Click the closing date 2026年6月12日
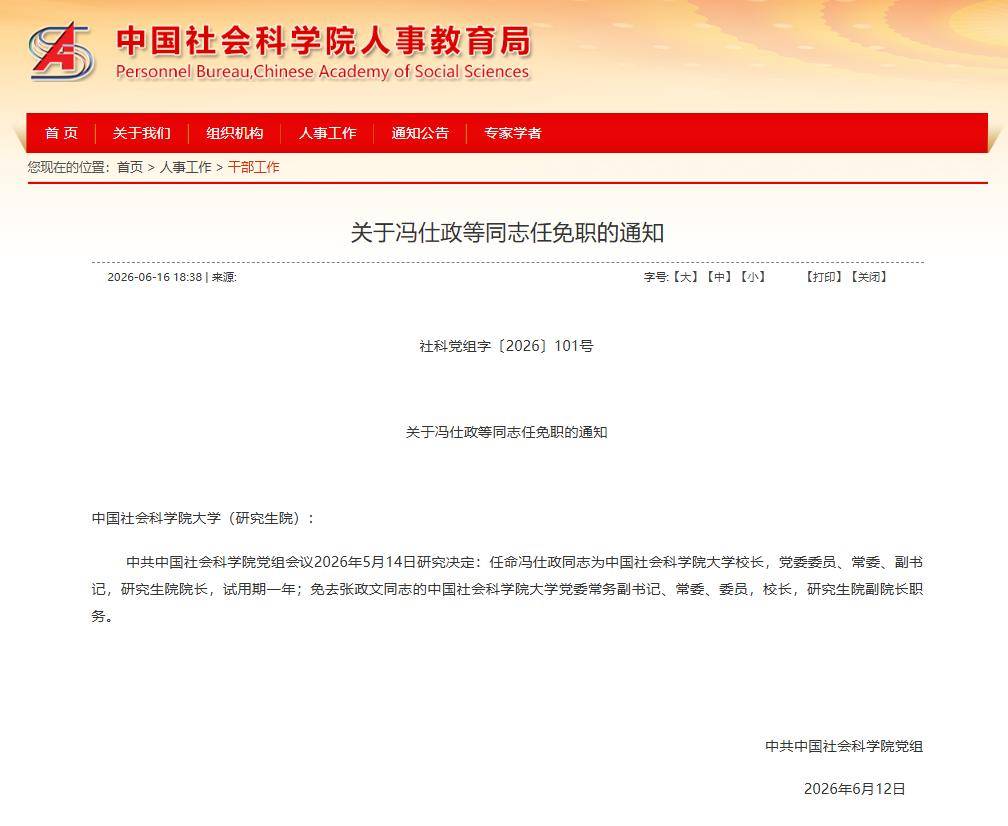Viewport: 1008px width, 826px height. tap(854, 789)
